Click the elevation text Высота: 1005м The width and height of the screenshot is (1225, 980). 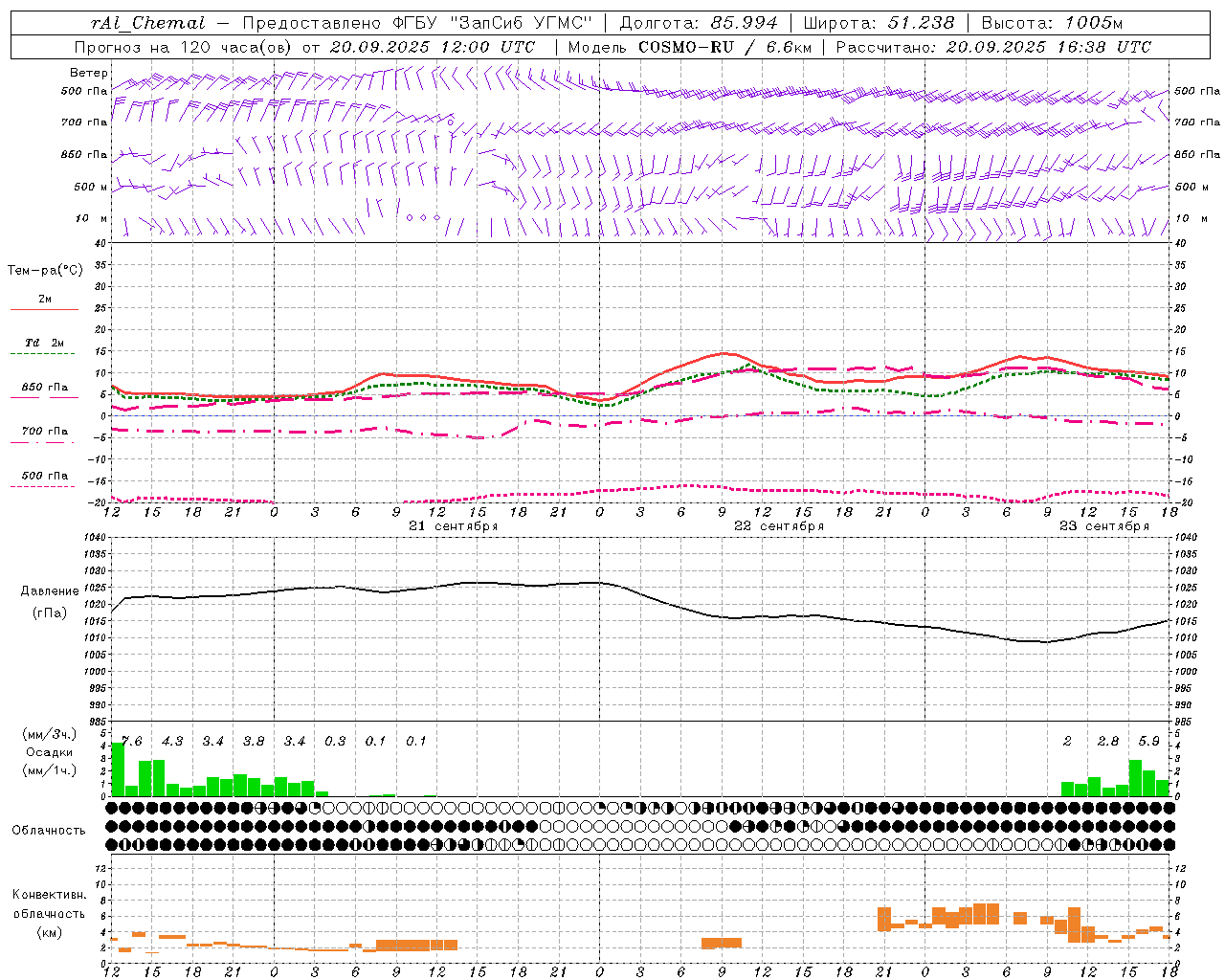point(1052,23)
